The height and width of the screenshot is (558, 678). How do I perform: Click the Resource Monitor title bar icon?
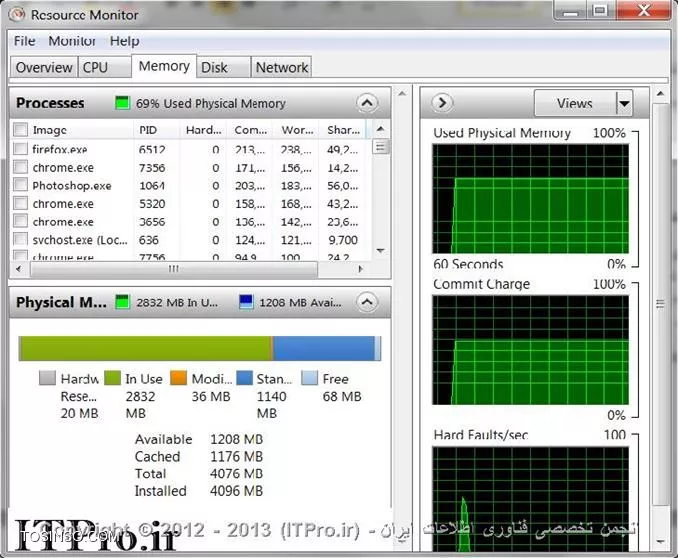(17, 15)
